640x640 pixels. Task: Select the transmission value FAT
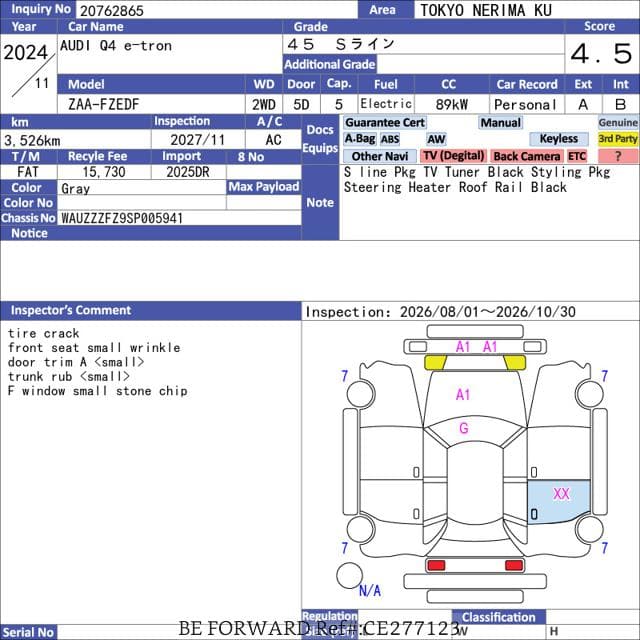click(x=28, y=172)
